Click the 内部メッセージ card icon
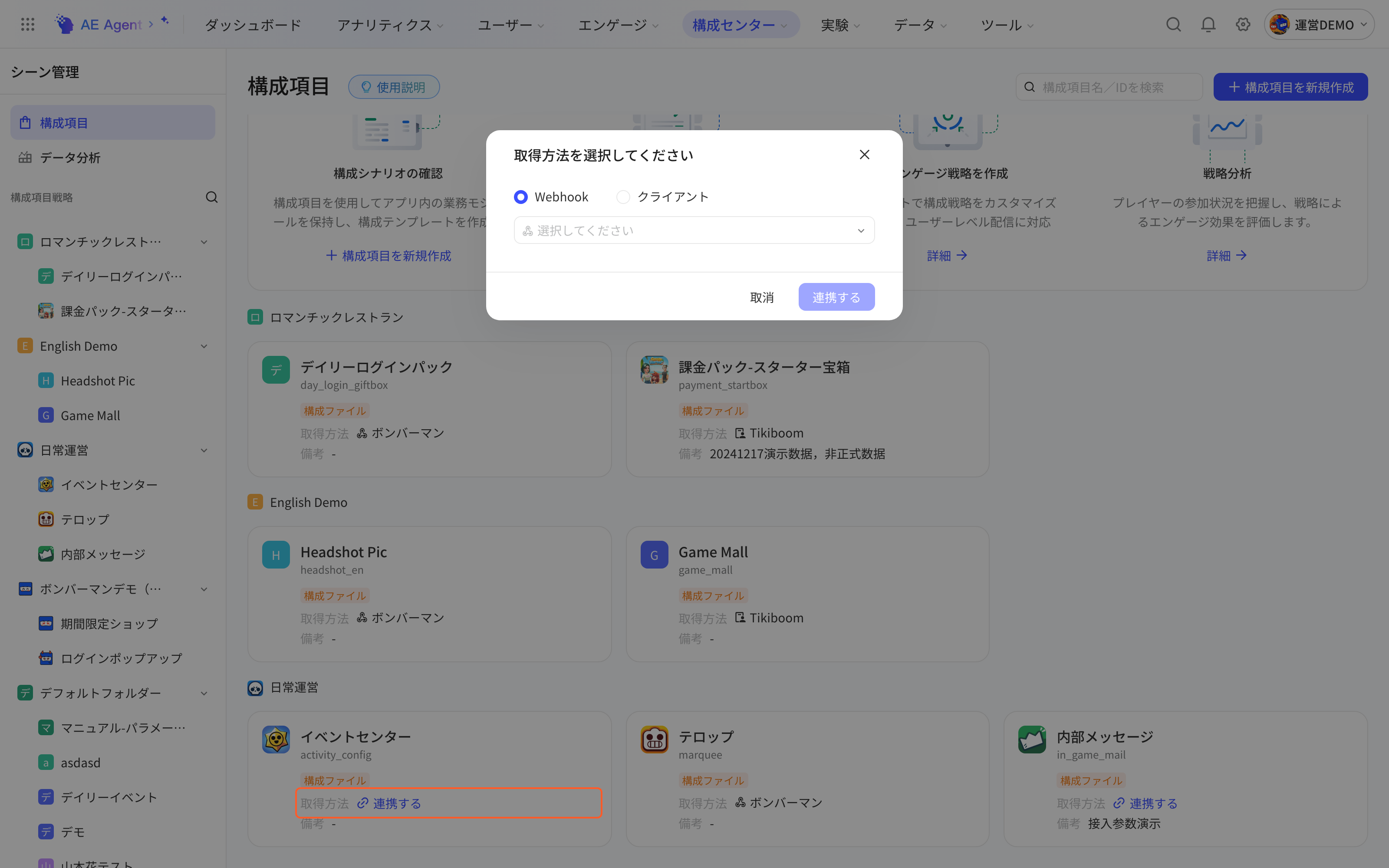This screenshot has width=1389, height=868. [x=1032, y=740]
